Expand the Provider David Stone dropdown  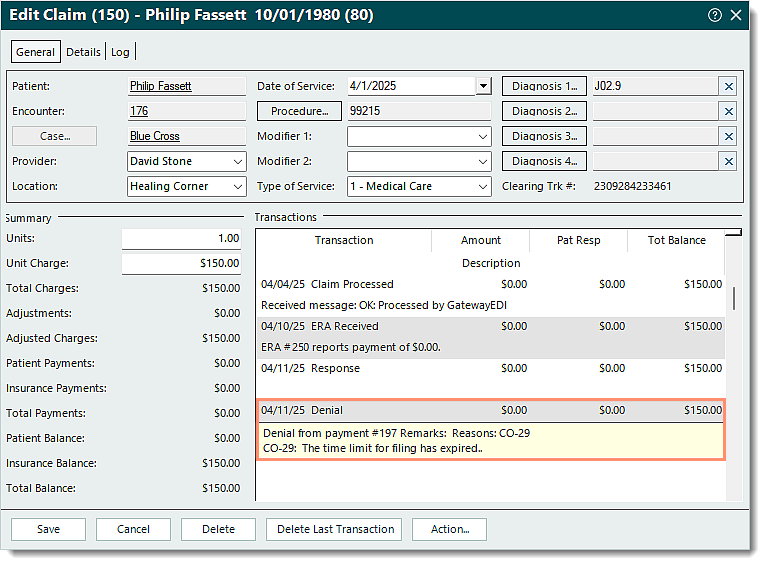tap(238, 161)
